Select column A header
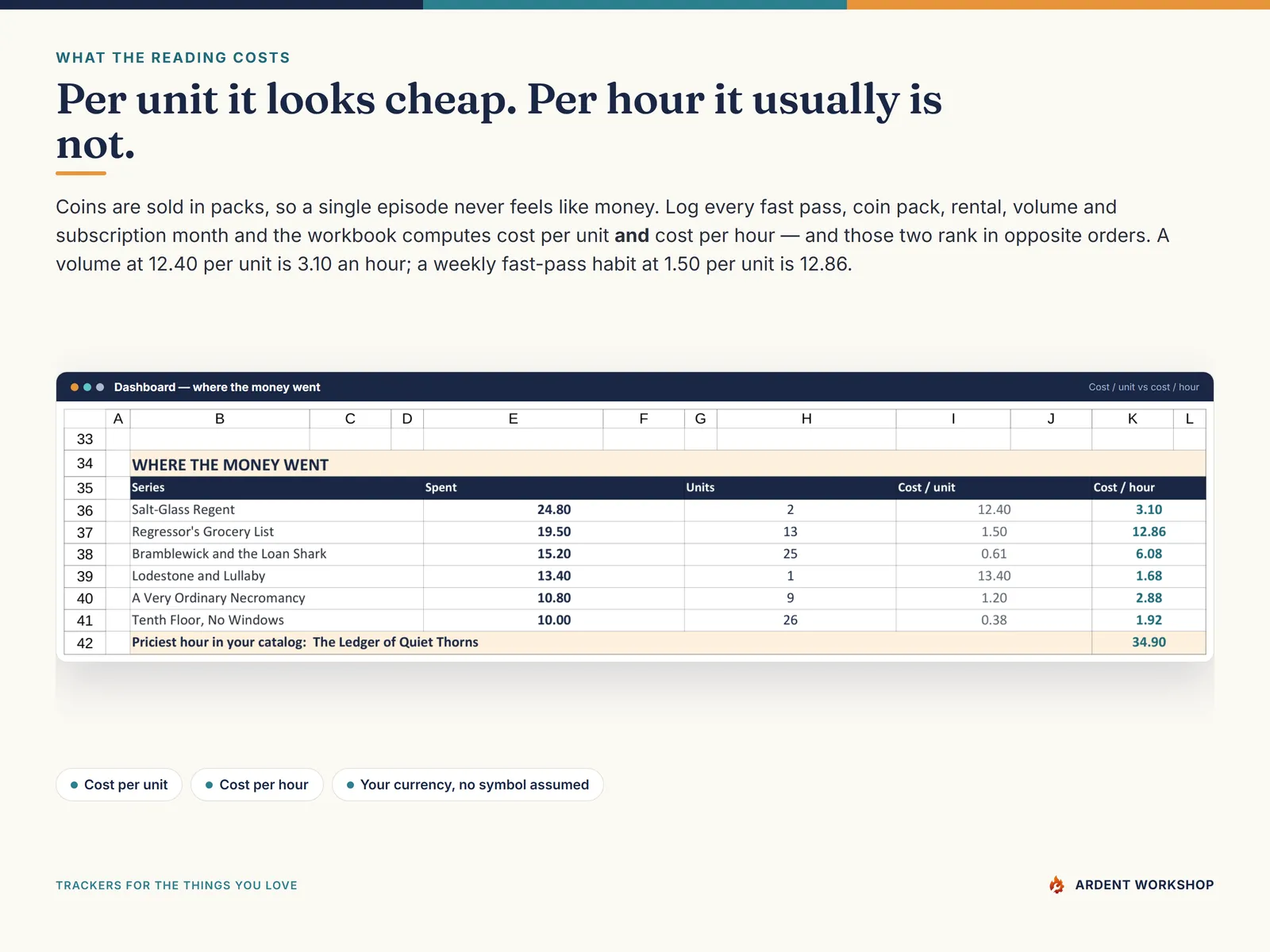The width and height of the screenshot is (1270, 952). coord(118,419)
